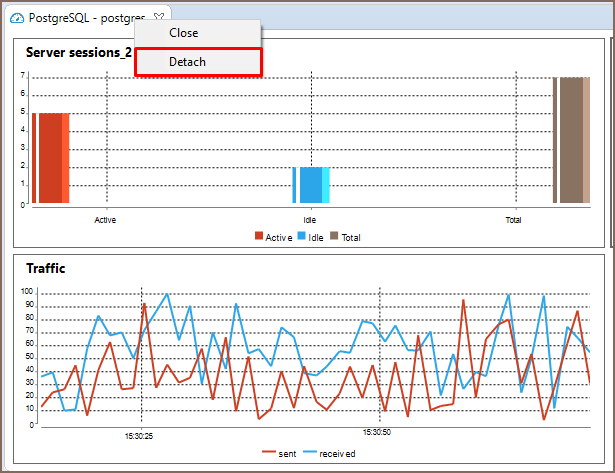Select the blue Idle bar in Server sessions
The image size is (615, 473).
[x=311, y=185]
